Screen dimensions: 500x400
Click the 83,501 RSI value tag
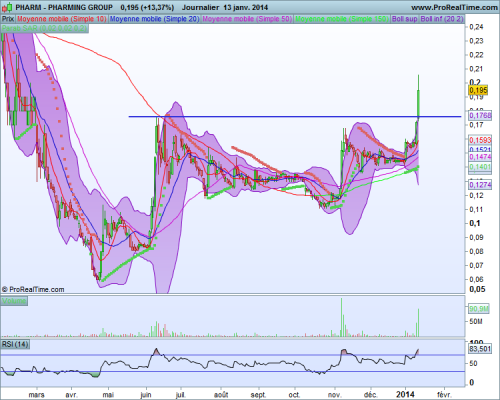point(480,349)
